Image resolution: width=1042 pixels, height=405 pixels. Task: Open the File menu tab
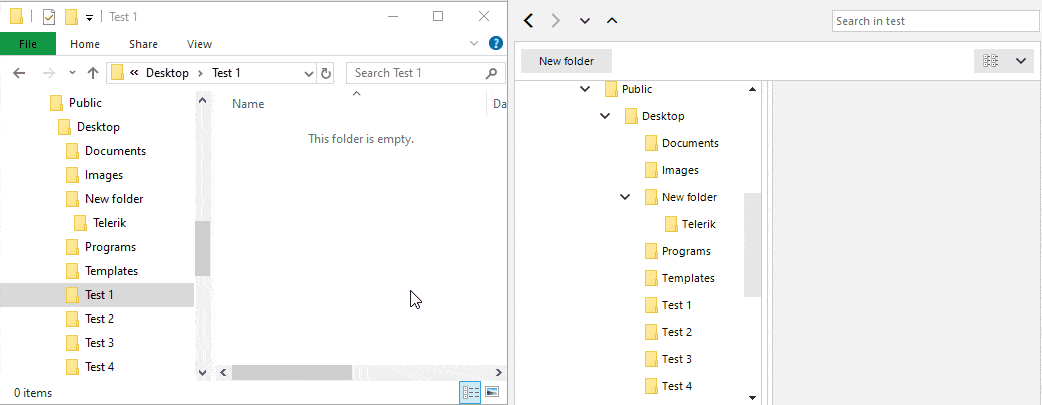pyautogui.click(x=28, y=44)
